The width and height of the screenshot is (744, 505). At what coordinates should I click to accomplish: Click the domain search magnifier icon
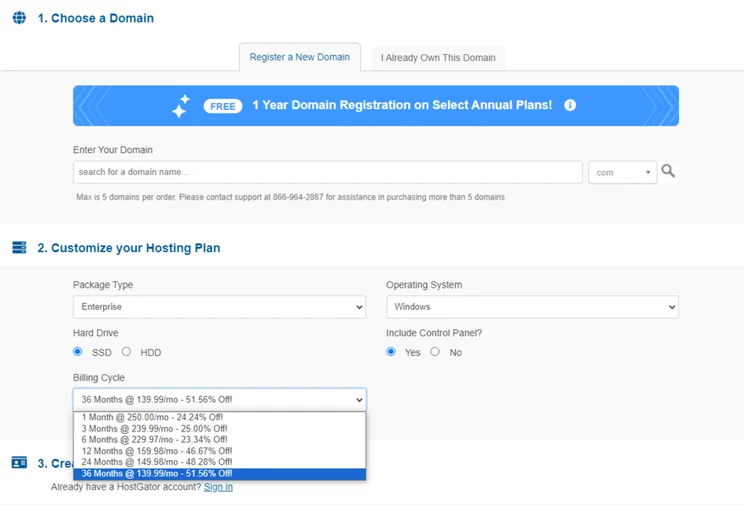click(x=668, y=171)
